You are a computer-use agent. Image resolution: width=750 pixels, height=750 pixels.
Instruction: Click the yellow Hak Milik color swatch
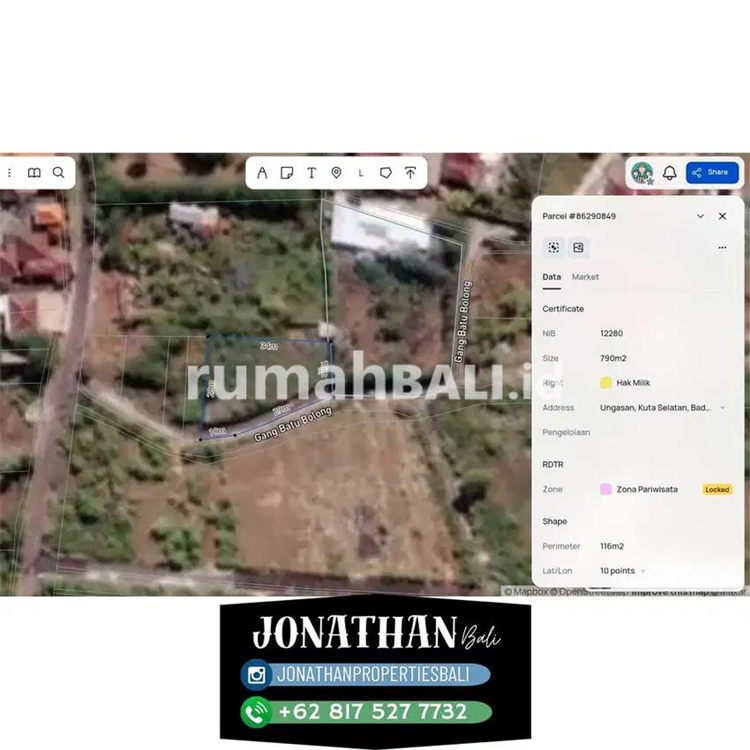point(606,383)
